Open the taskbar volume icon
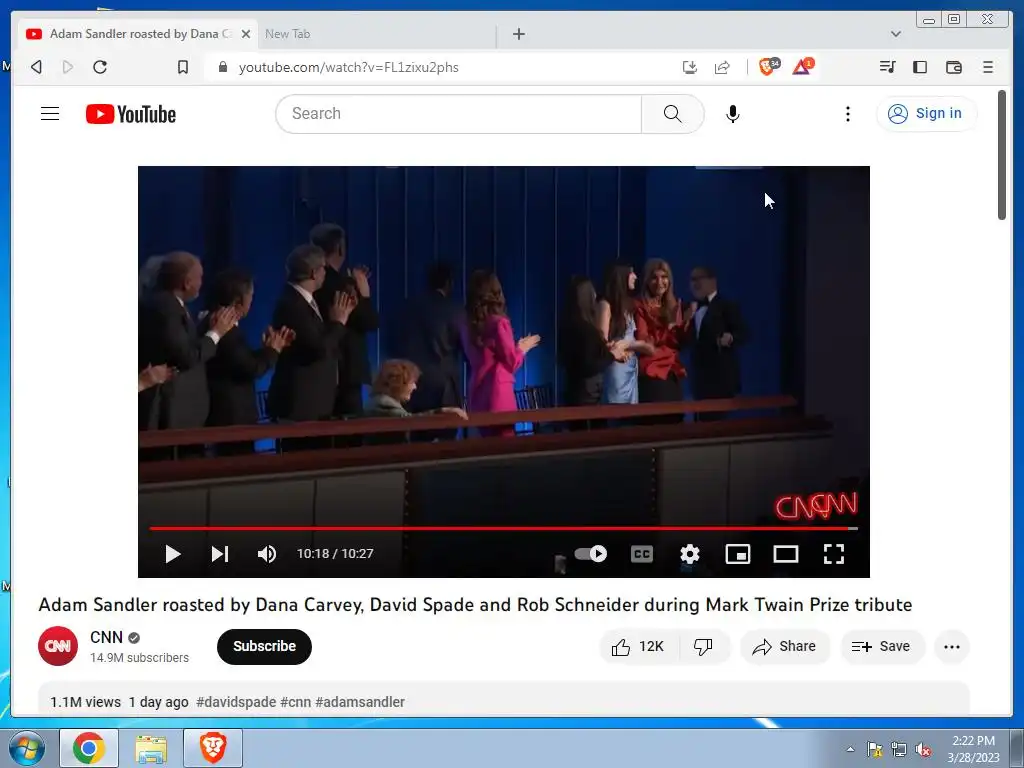Screen dimensions: 1024x768 pos(923,749)
